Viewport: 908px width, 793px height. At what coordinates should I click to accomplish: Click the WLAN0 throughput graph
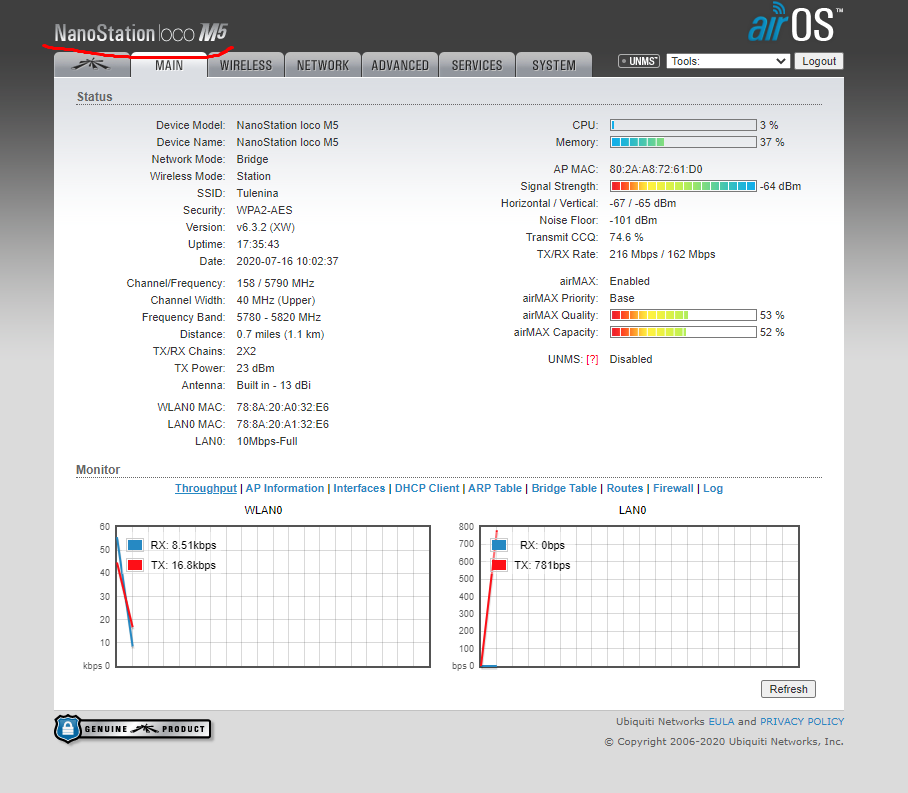coord(273,596)
